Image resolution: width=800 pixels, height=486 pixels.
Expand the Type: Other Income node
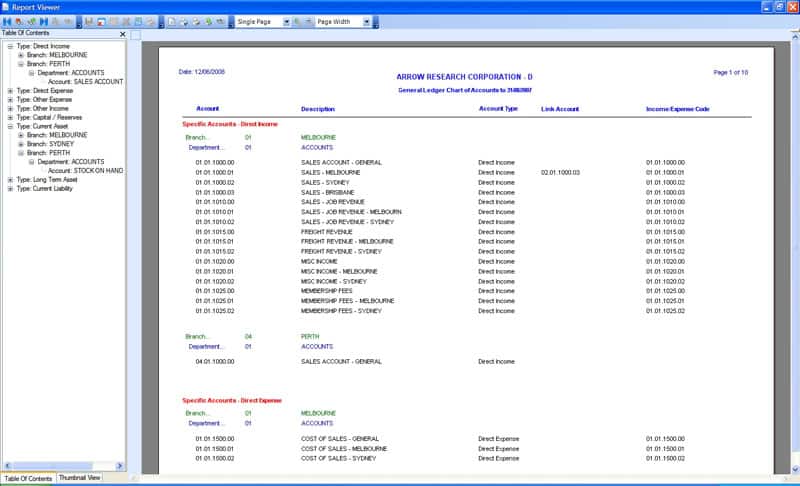coord(10,109)
